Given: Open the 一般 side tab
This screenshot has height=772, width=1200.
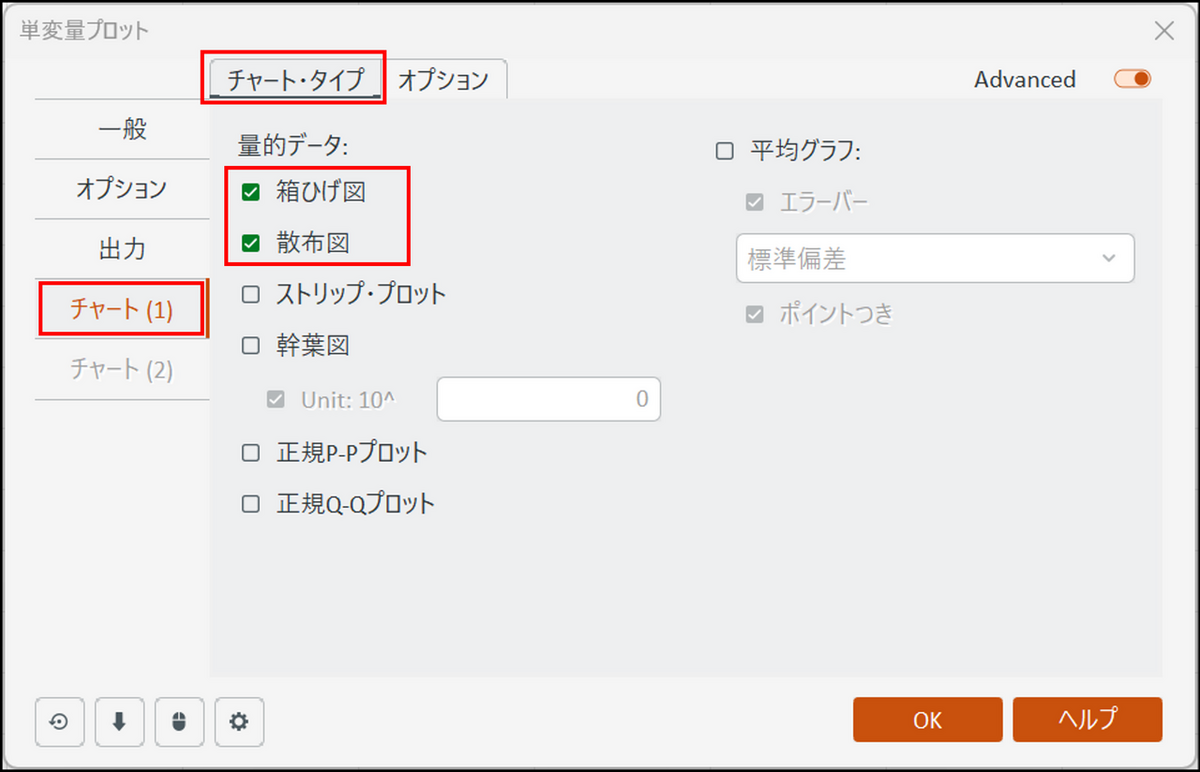Looking at the screenshot, I should coord(122,129).
